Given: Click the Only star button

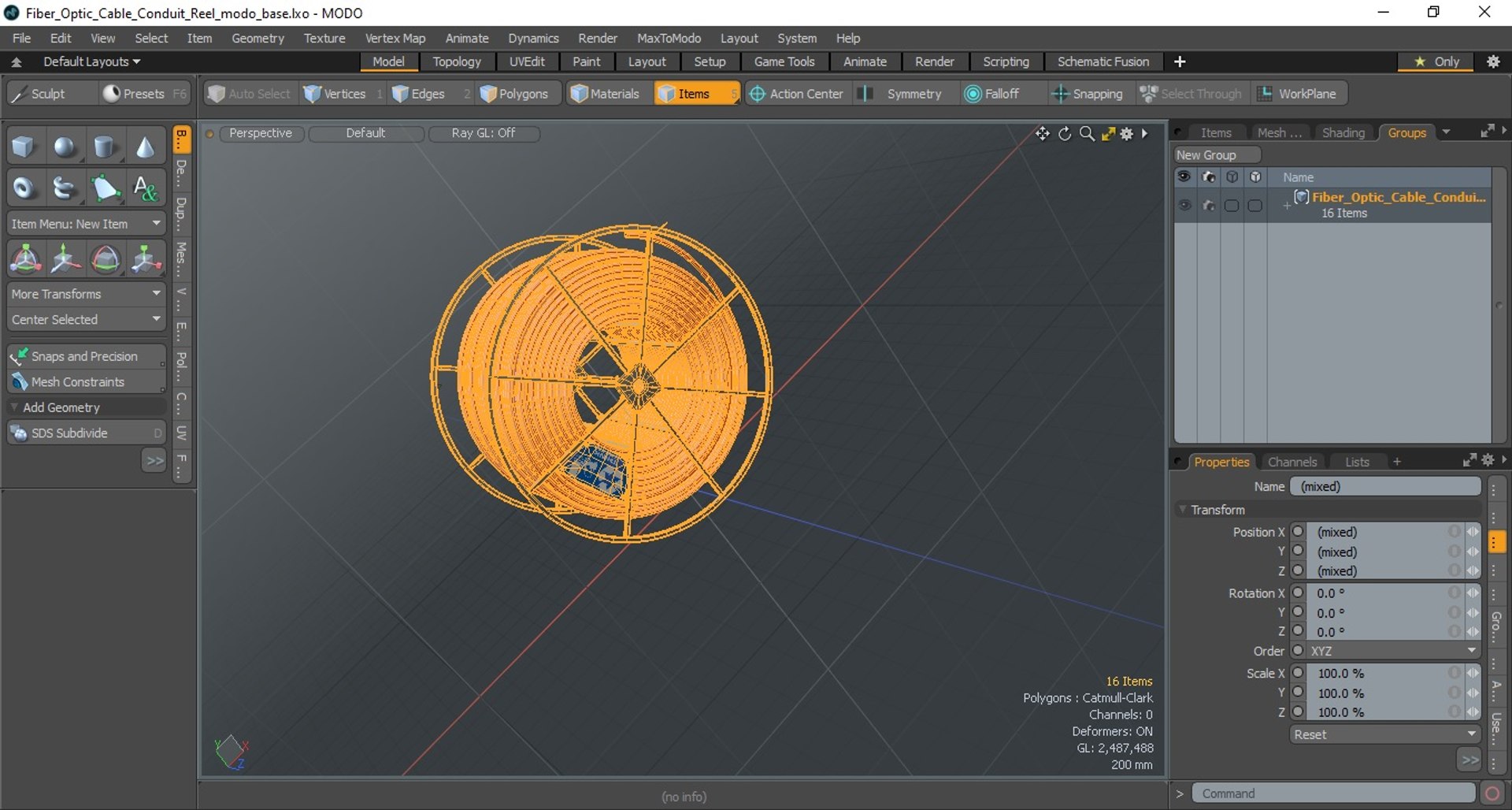Looking at the screenshot, I should point(1437,61).
